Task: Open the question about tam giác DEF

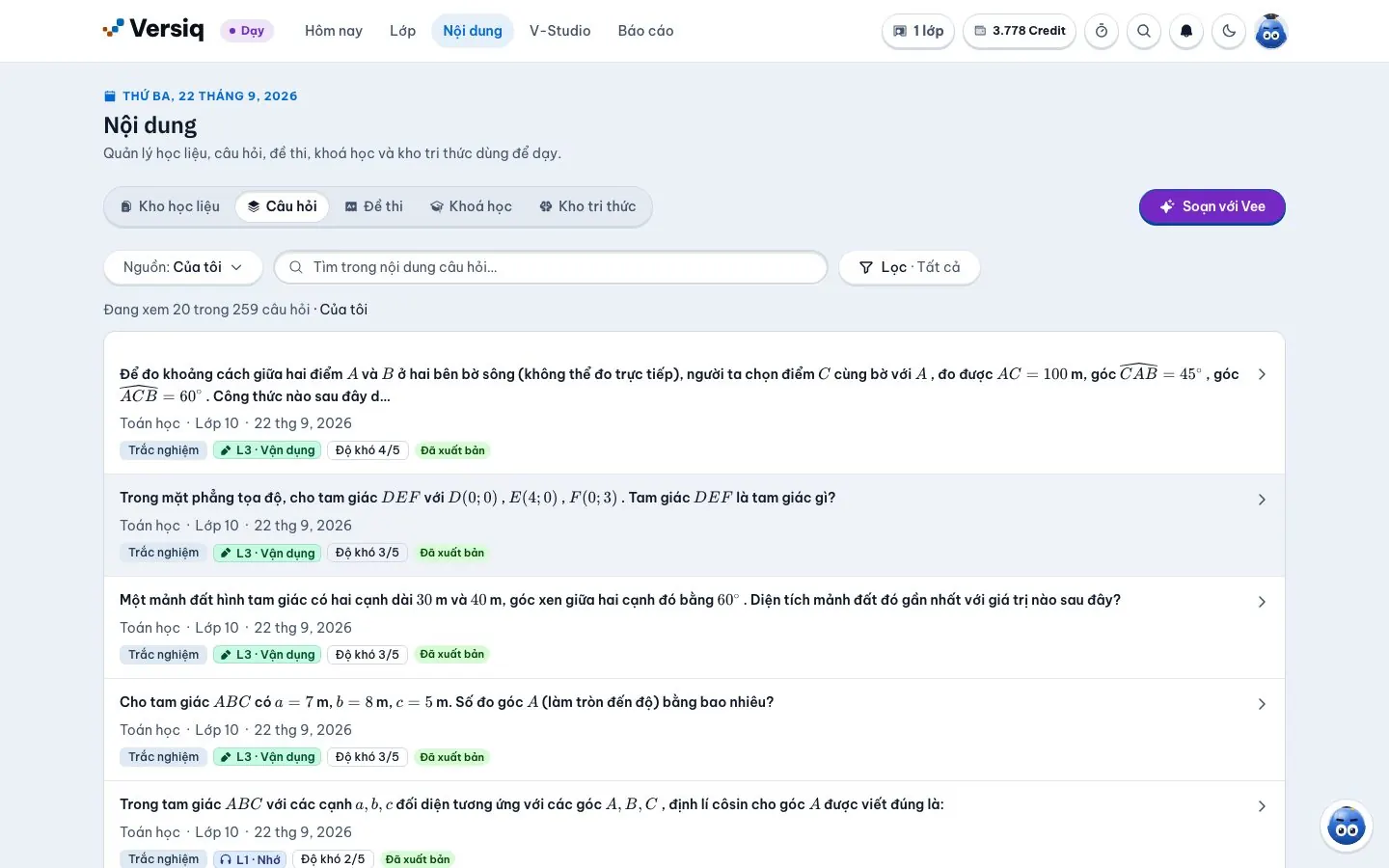Action: 477,498
